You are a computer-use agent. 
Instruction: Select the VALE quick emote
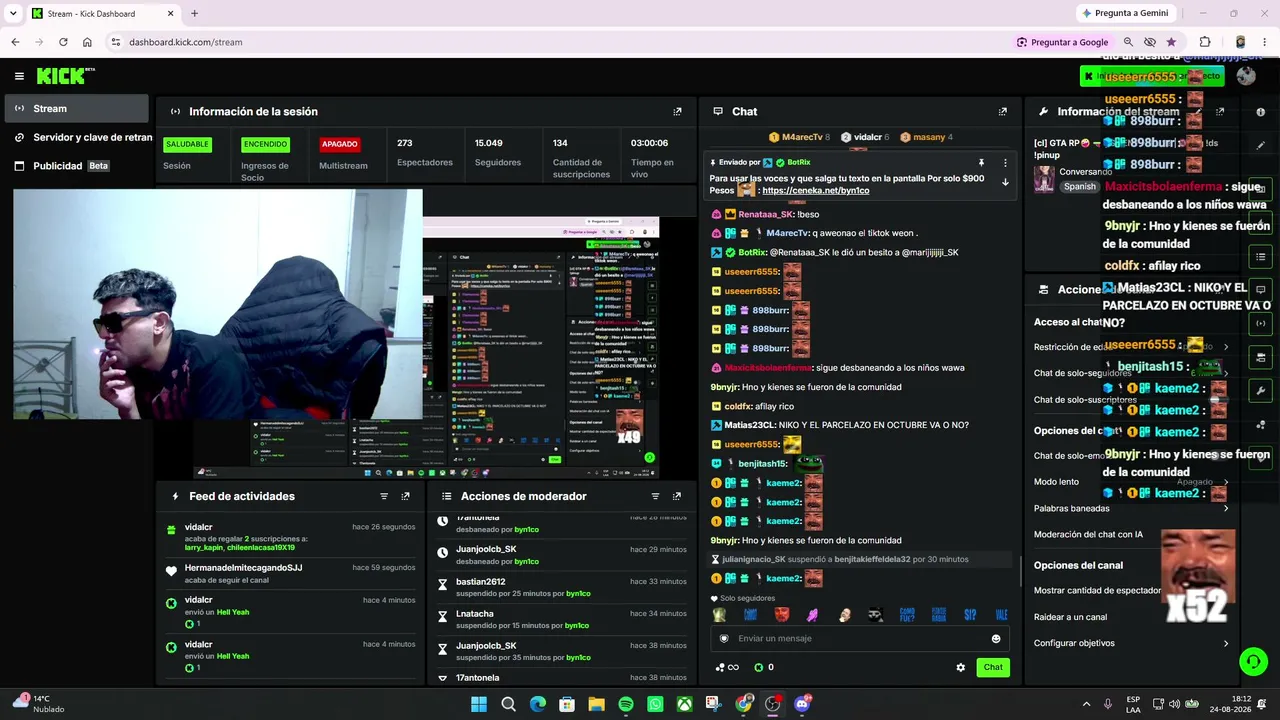(x=1001, y=615)
